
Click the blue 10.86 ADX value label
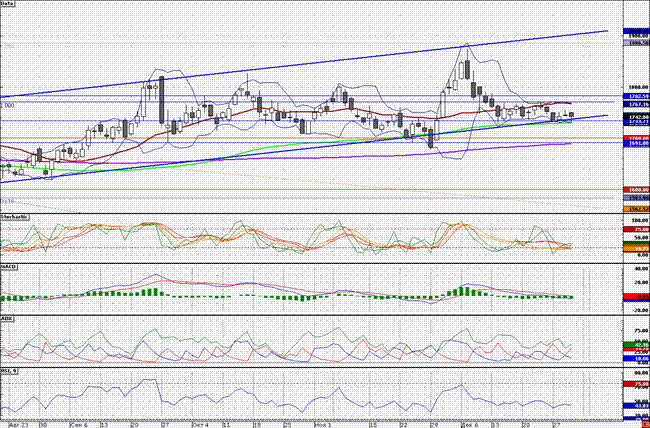pos(636,358)
